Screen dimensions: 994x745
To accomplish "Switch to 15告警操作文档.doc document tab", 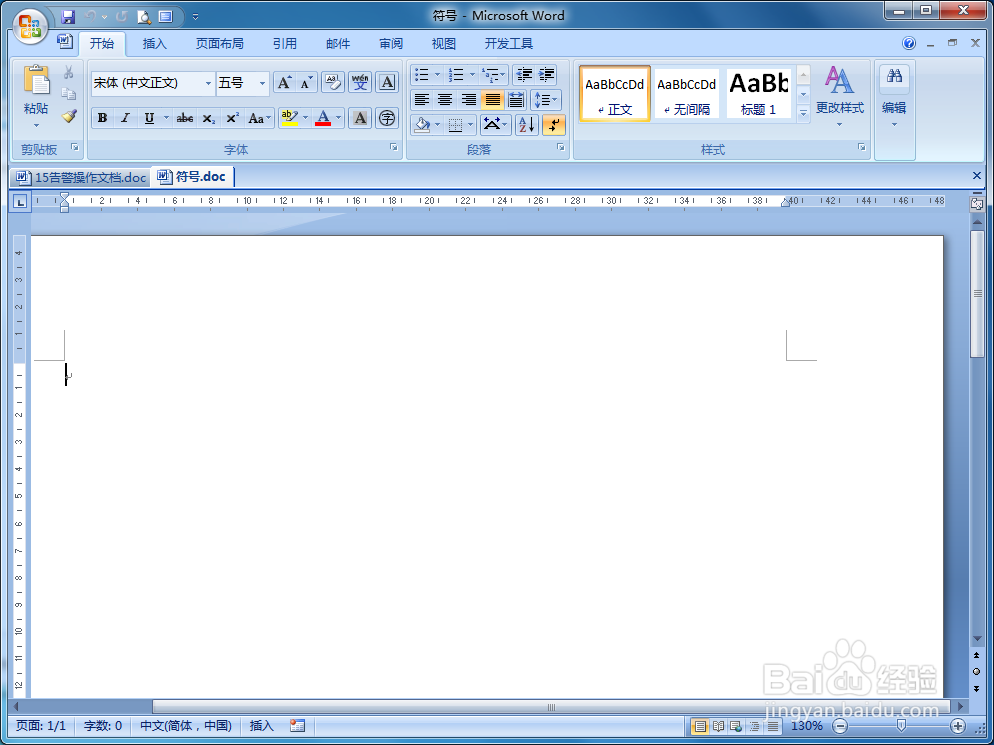I will tap(81, 178).
